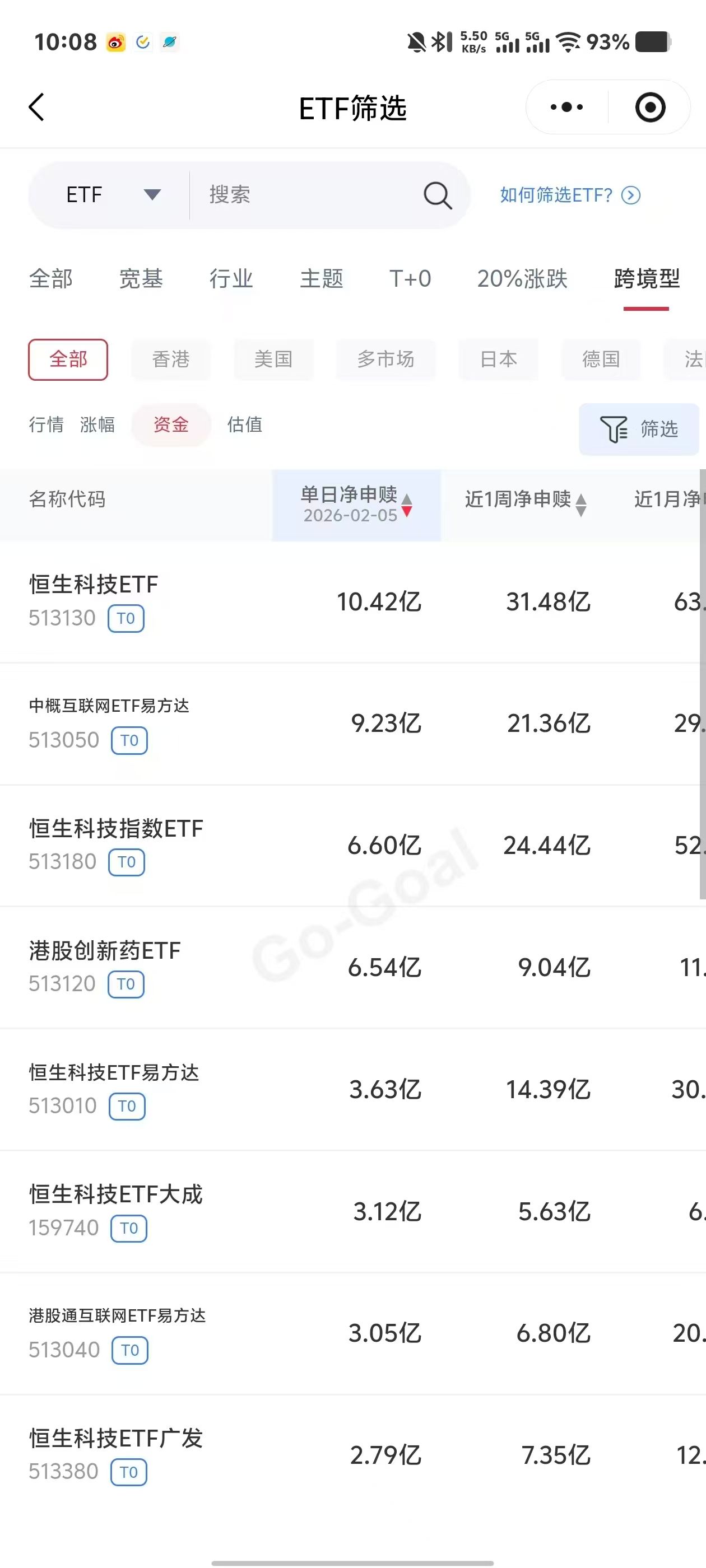
Task: Open the 筛选 filter funnel button
Action: pos(638,429)
